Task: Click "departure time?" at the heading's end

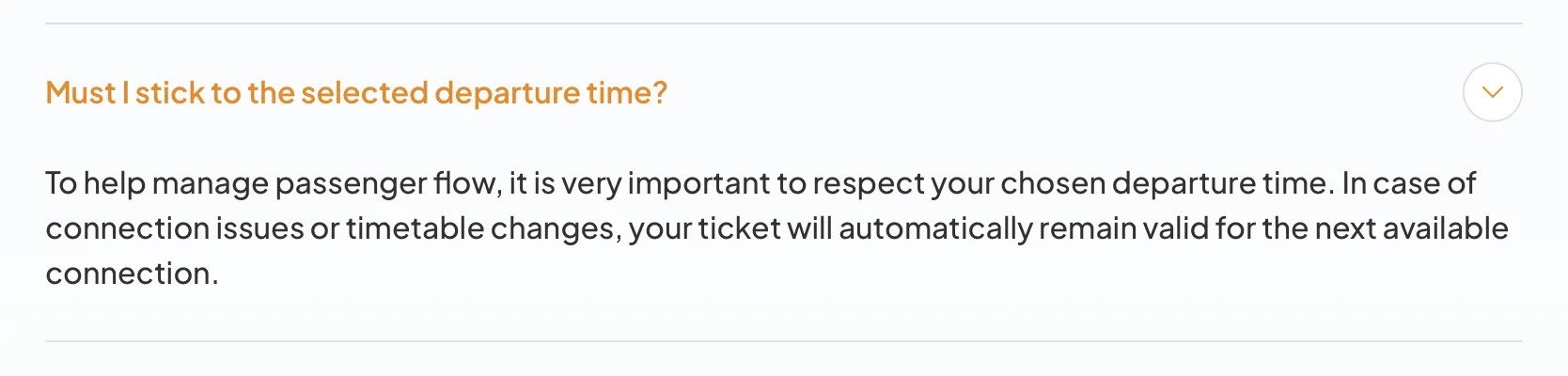Action: pyautogui.click(x=550, y=93)
